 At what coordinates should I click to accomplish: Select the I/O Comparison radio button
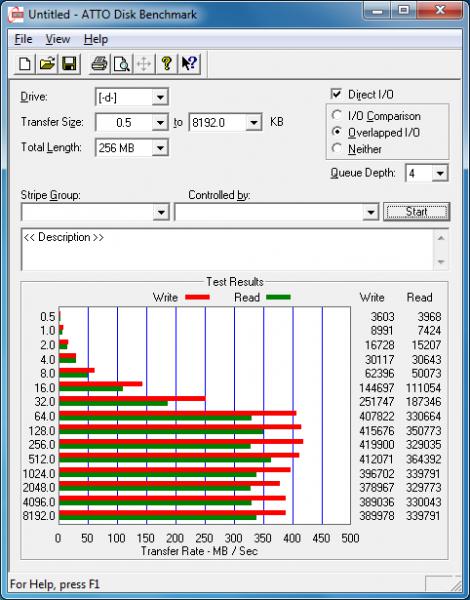pyautogui.click(x=337, y=115)
